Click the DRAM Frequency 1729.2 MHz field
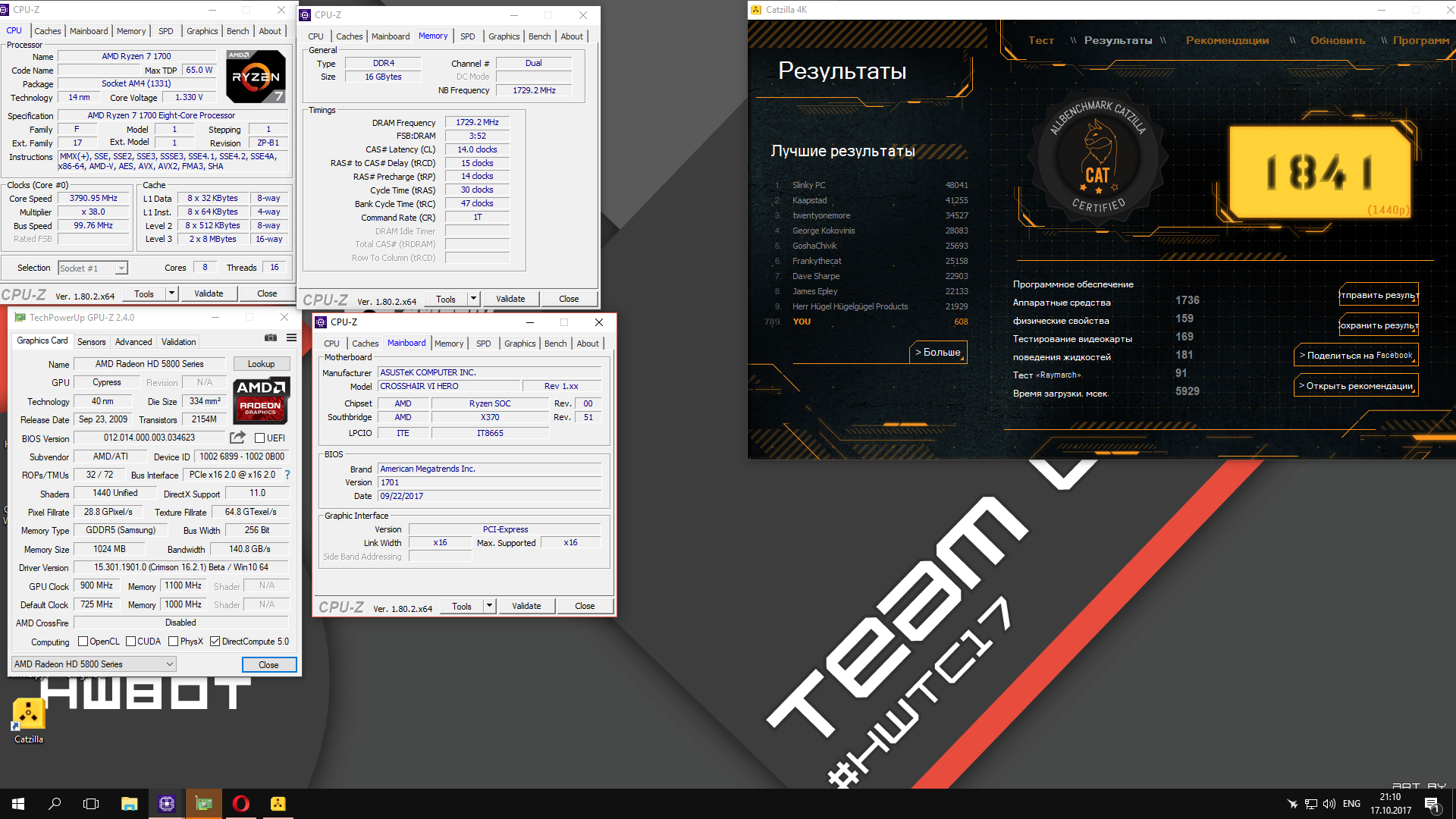 pyautogui.click(x=477, y=122)
